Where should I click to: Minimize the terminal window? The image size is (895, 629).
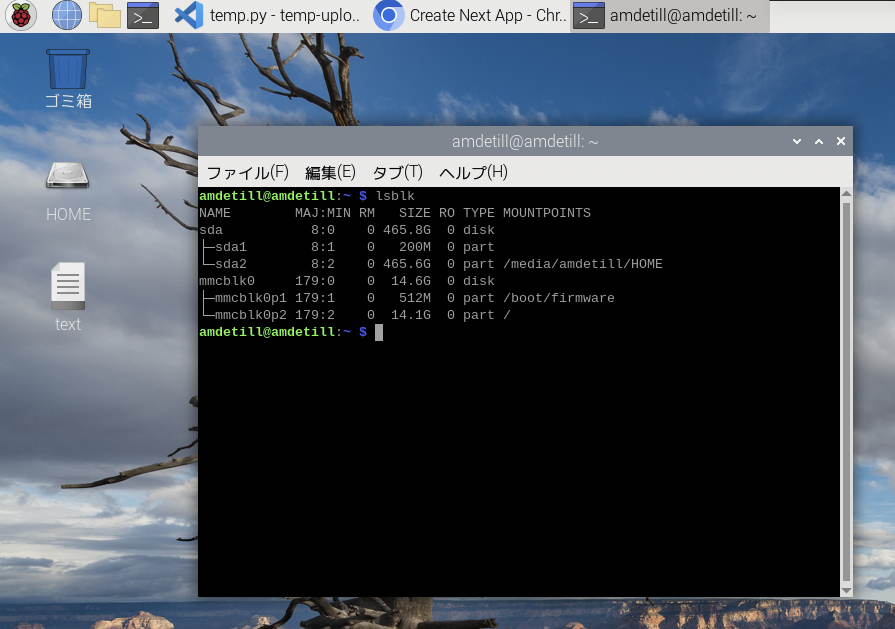[x=796, y=142]
